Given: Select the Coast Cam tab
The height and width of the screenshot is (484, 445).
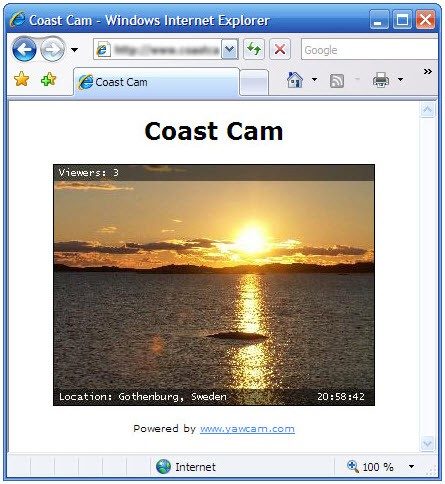Looking at the screenshot, I should pos(156,82).
